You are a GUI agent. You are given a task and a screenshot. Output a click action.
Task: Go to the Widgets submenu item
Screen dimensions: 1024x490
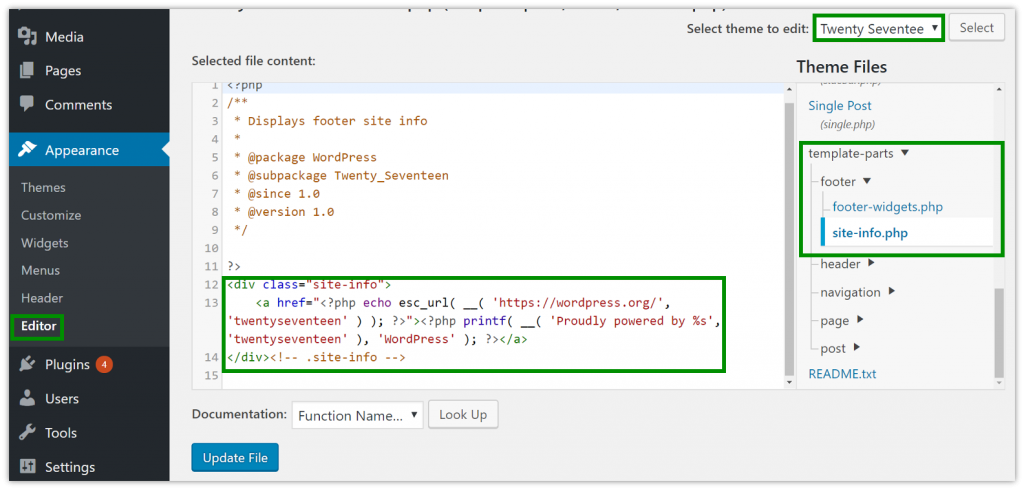pos(45,243)
